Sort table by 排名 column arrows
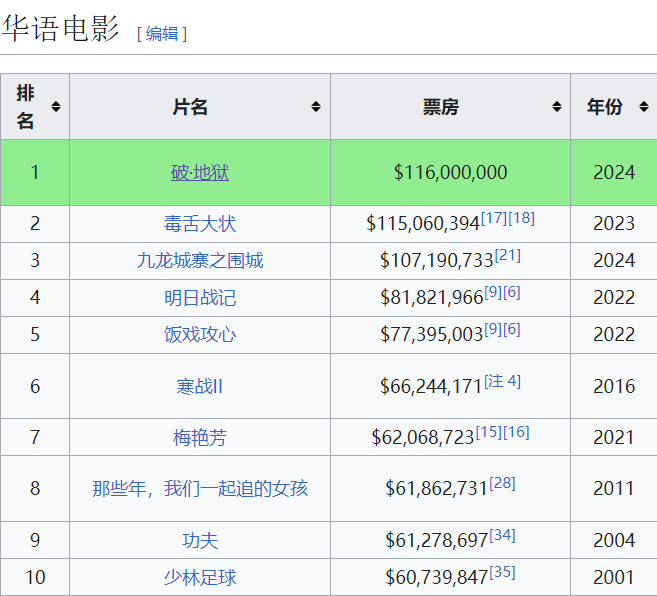Screen dimensions: 657x596 pos(56,106)
